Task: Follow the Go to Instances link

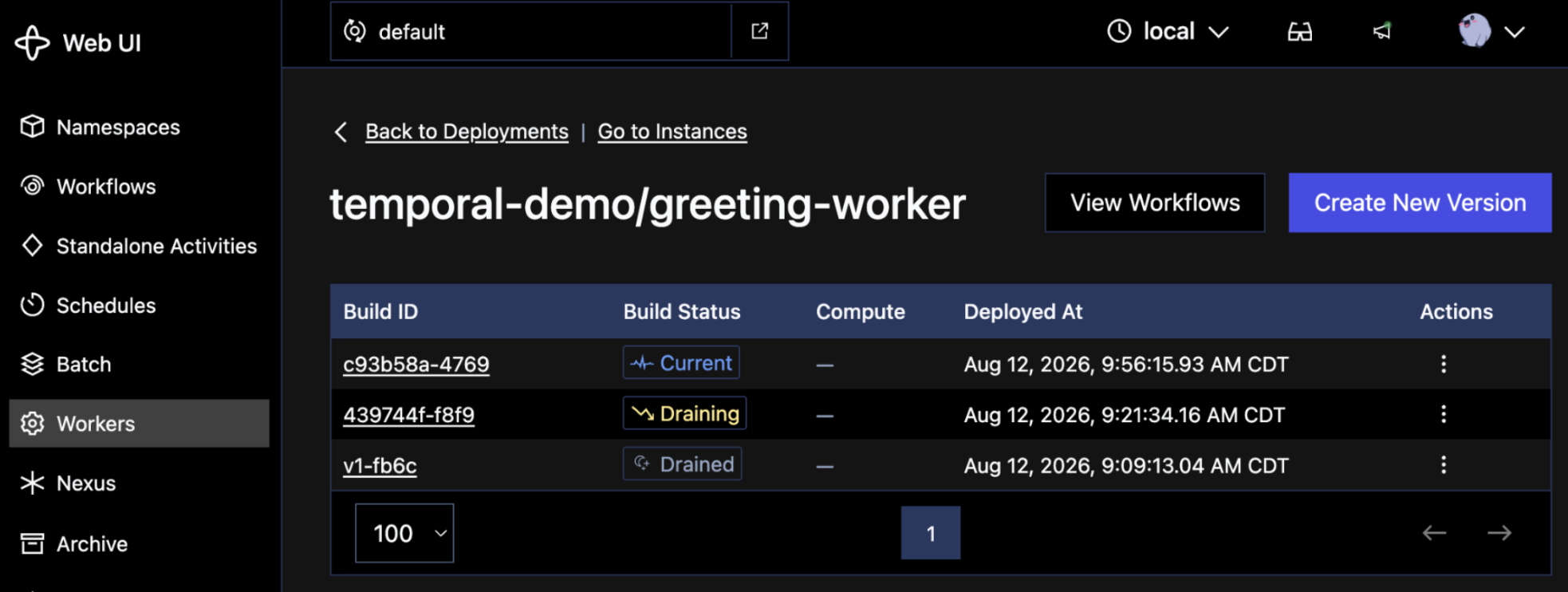Action: click(672, 131)
